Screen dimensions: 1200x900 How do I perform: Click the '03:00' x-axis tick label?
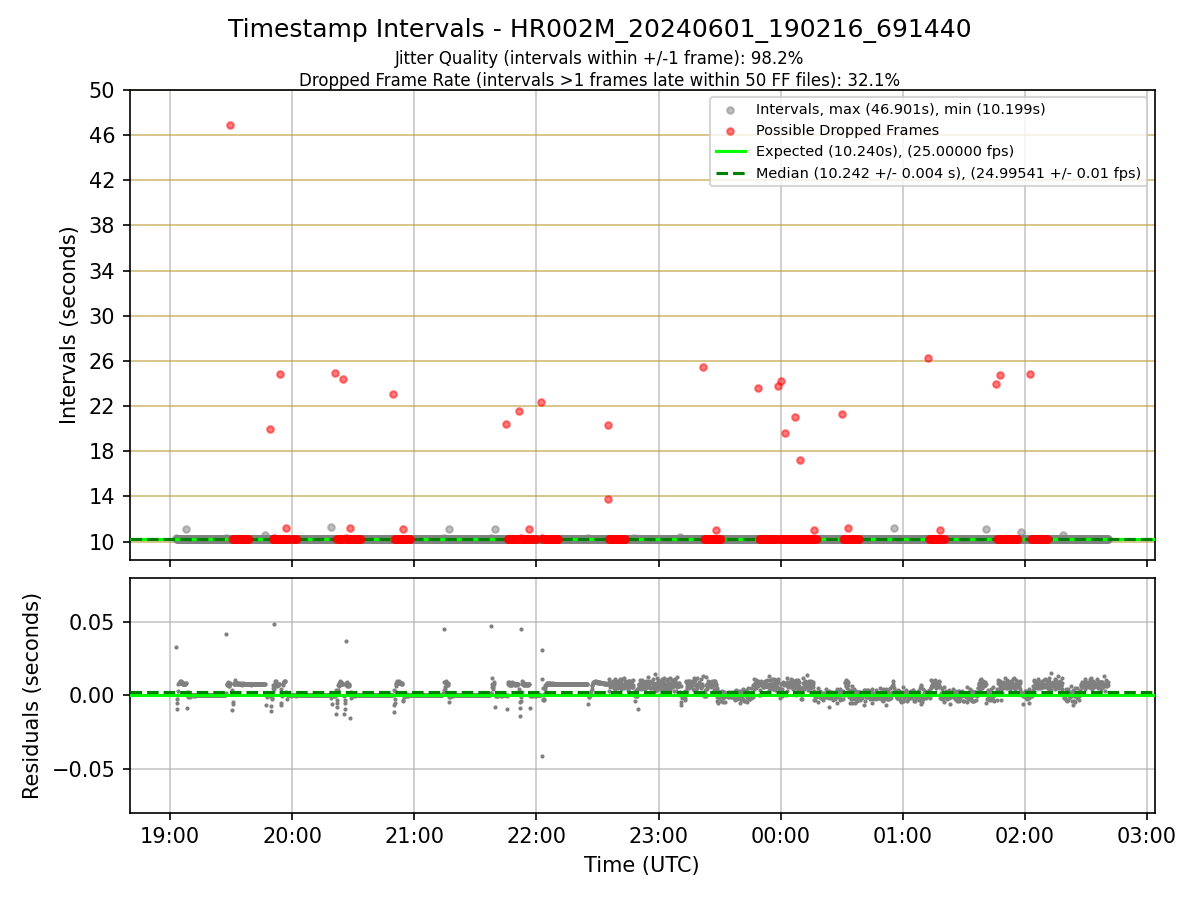tap(1147, 835)
